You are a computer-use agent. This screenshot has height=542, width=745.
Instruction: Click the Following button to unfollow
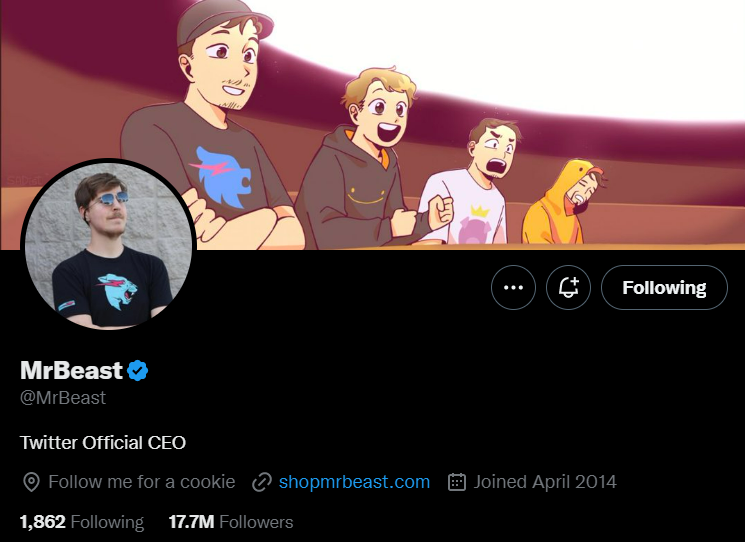click(x=664, y=288)
